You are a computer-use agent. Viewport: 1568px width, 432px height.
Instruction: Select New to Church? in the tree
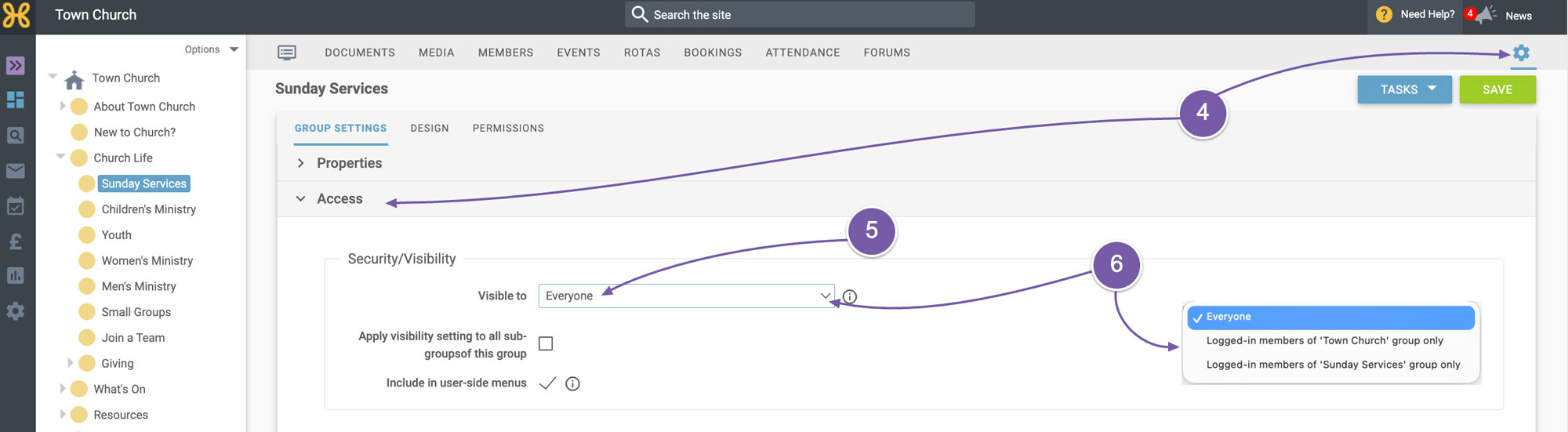click(x=135, y=132)
